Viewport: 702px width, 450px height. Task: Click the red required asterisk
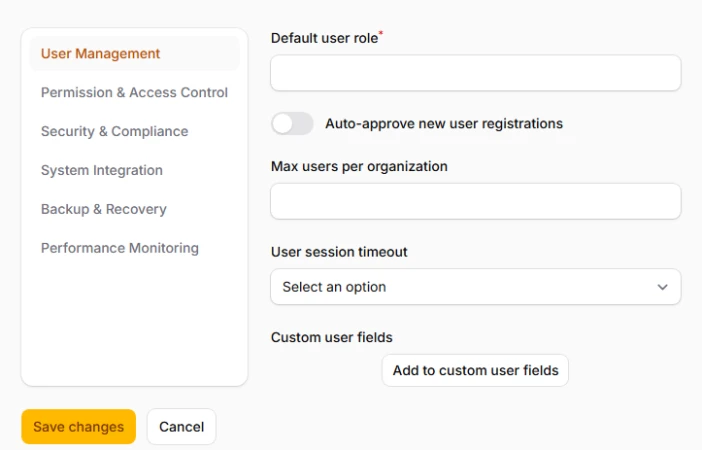click(381, 35)
